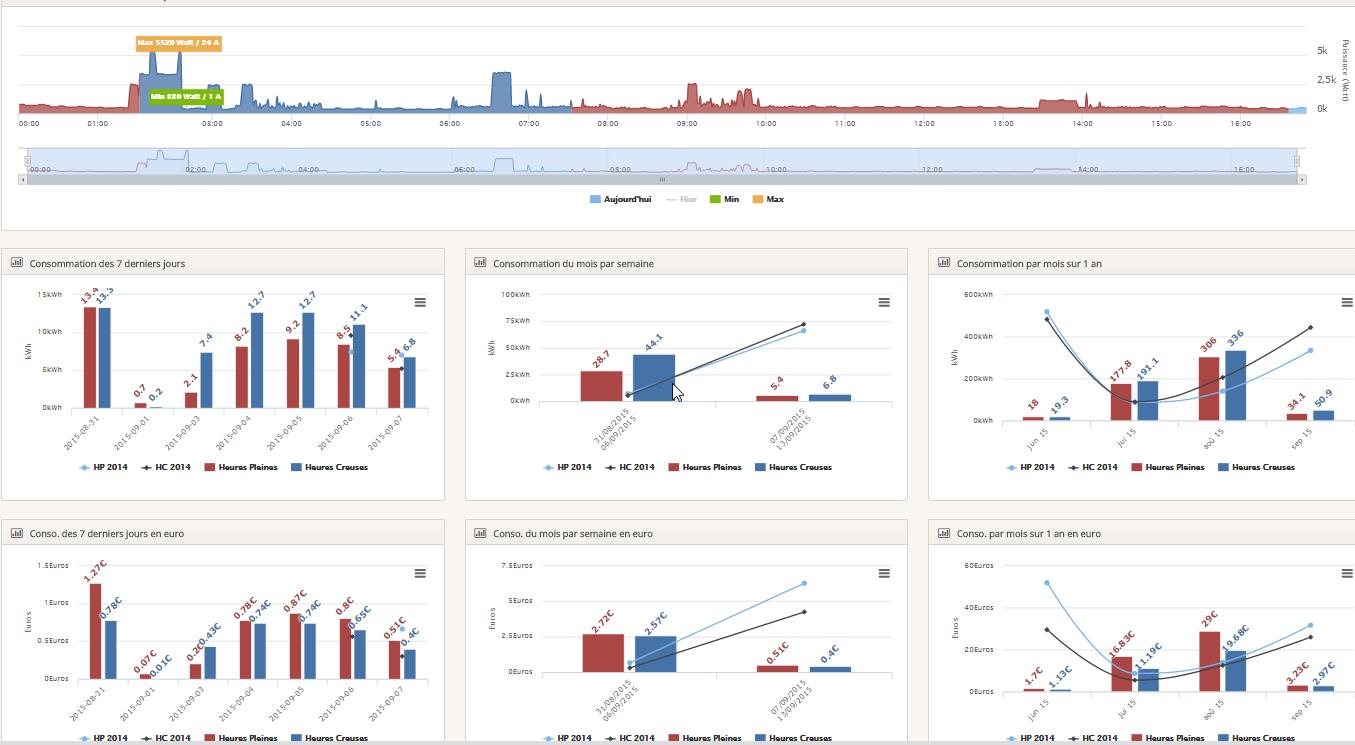Click the 306 red bar for aoû 15
Viewport: 1355px width, 745px height.
click(x=1209, y=388)
